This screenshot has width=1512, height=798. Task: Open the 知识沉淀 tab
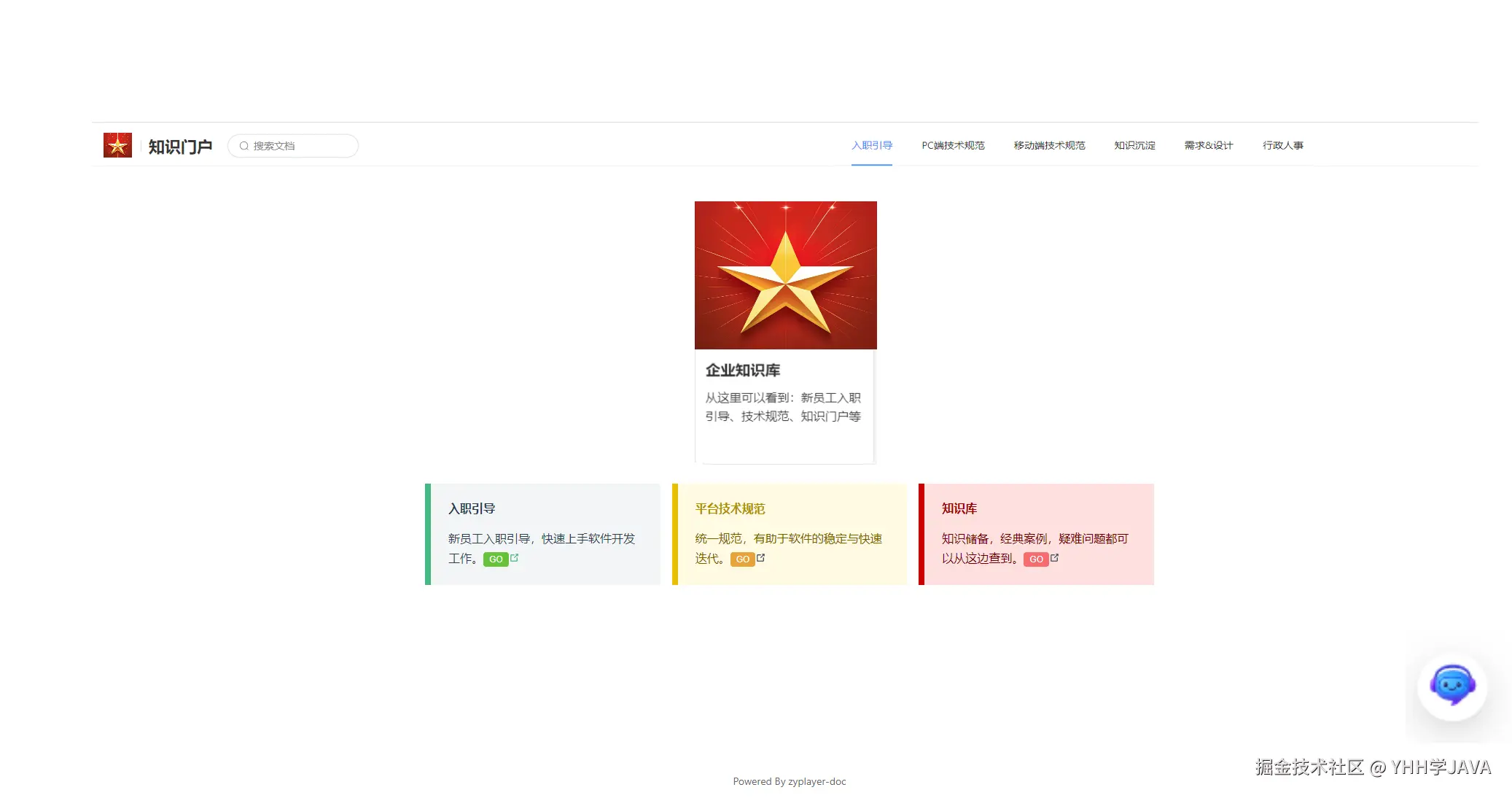(1134, 145)
